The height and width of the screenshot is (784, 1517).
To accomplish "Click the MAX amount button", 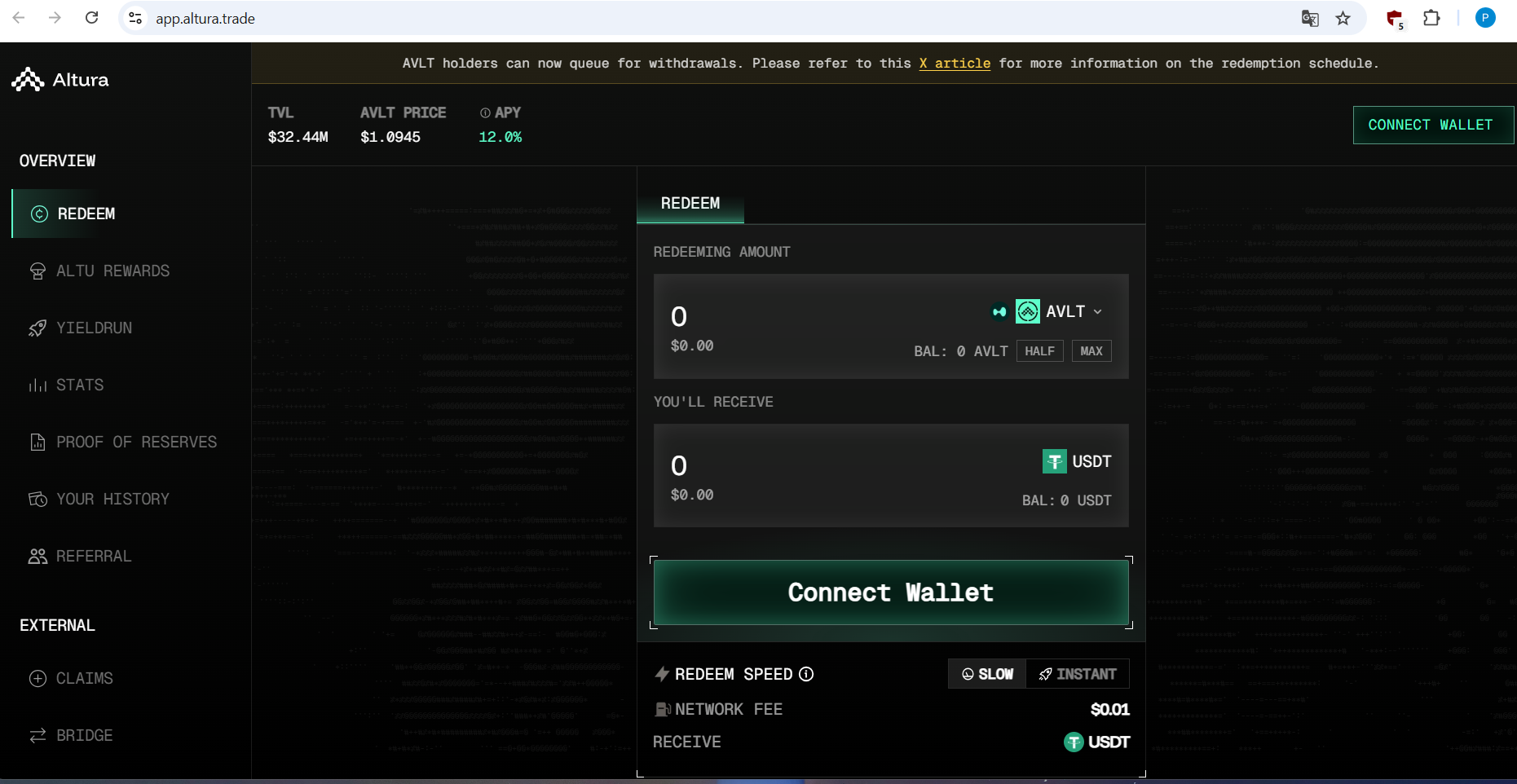I will pyautogui.click(x=1091, y=351).
